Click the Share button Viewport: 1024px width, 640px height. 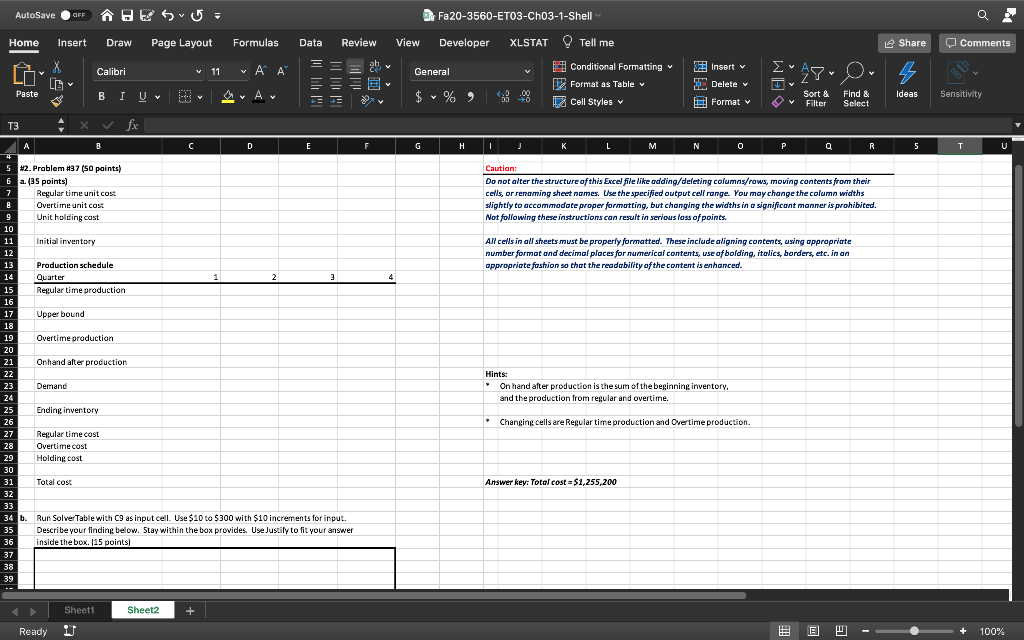coord(903,43)
